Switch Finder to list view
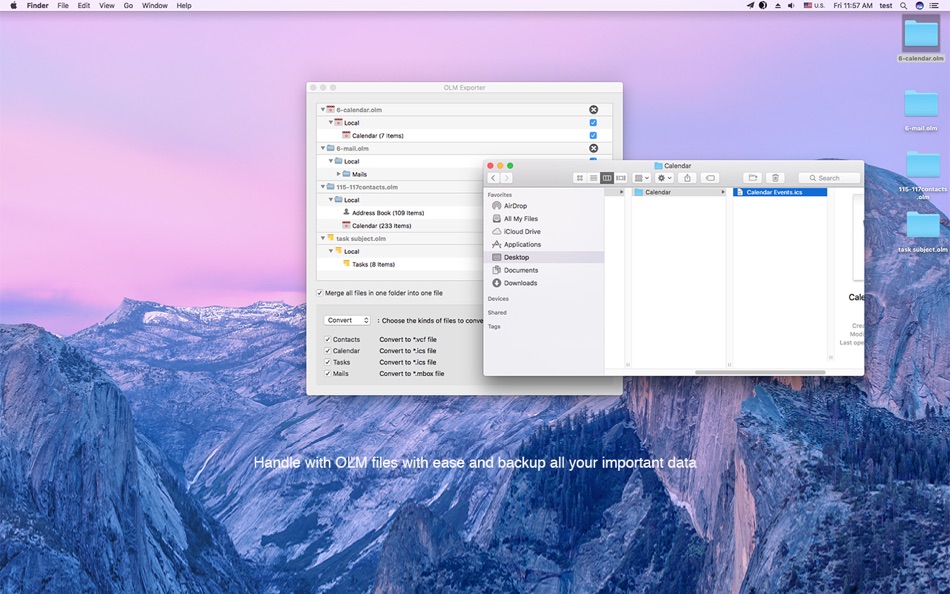Viewport: 950px width, 594px height. pyautogui.click(x=593, y=178)
